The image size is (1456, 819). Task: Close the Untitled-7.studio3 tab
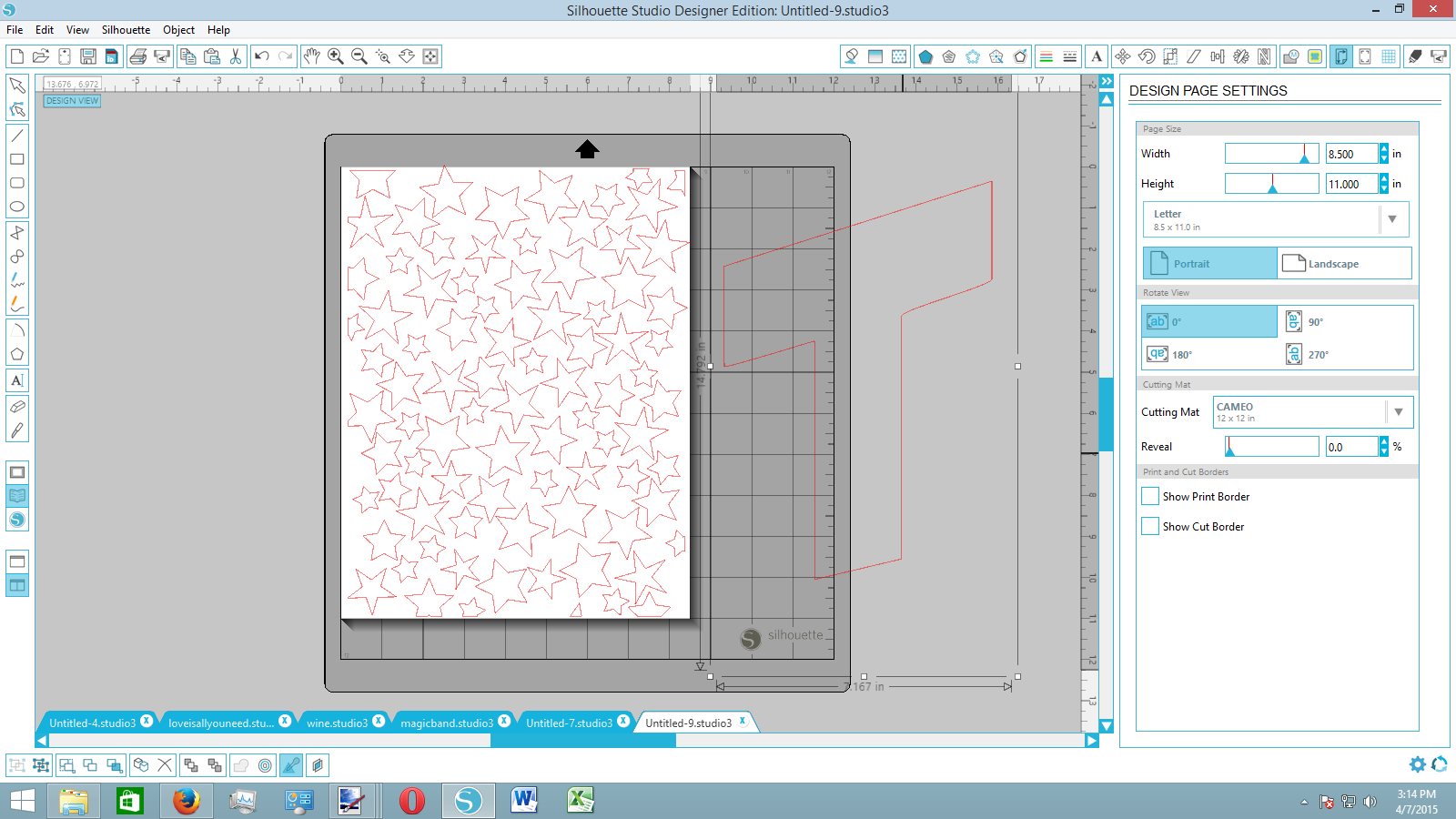pos(623,722)
